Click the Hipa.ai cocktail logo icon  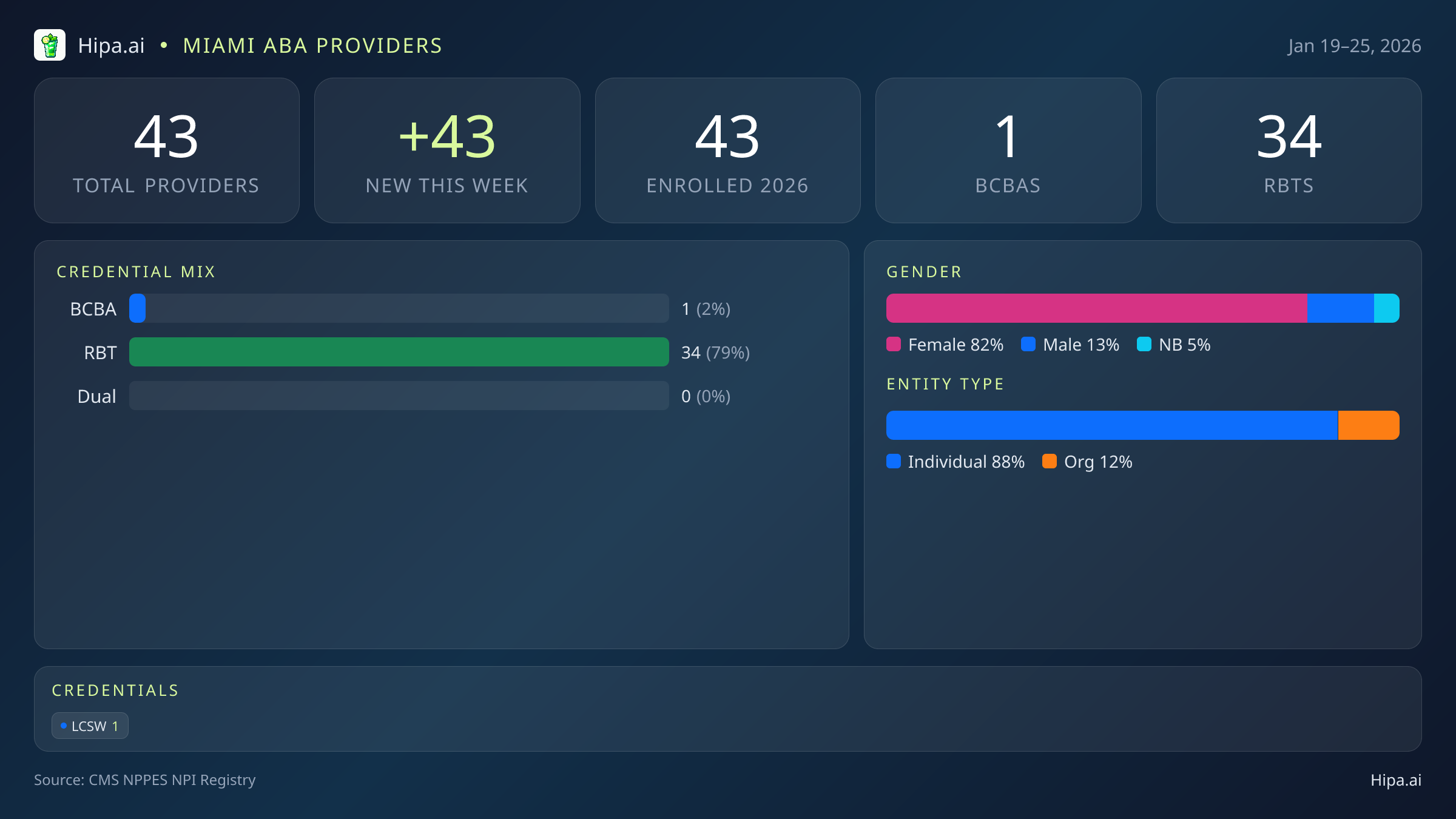(x=50, y=45)
